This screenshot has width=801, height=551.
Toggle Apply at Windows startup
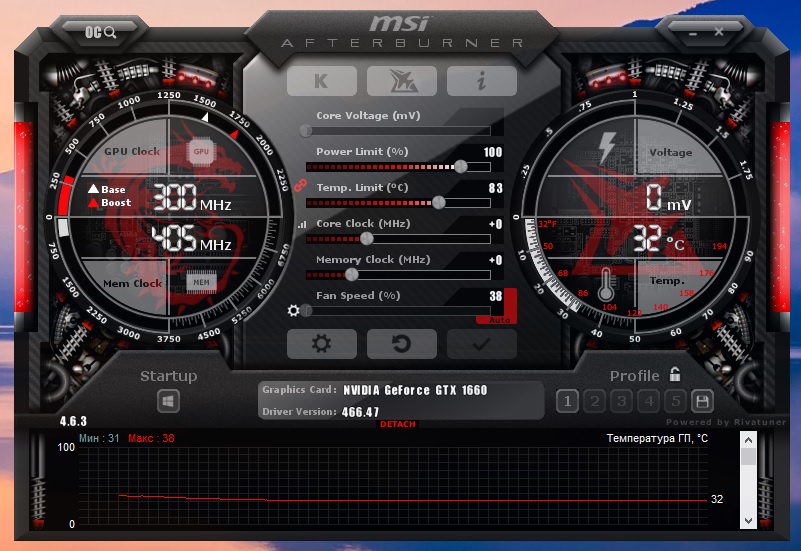[168, 401]
